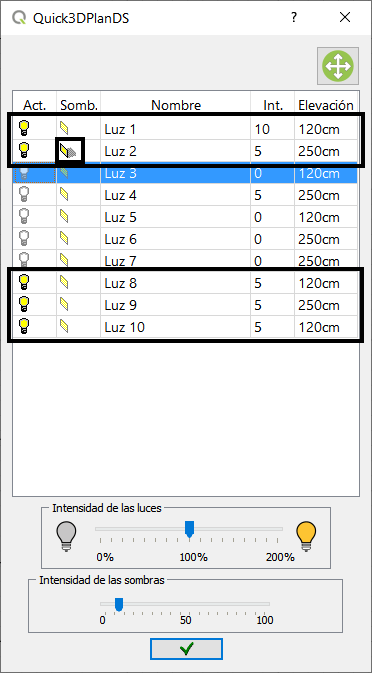Click the light intensity slider handle
This screenshot has height=673, width=372.
189,529
